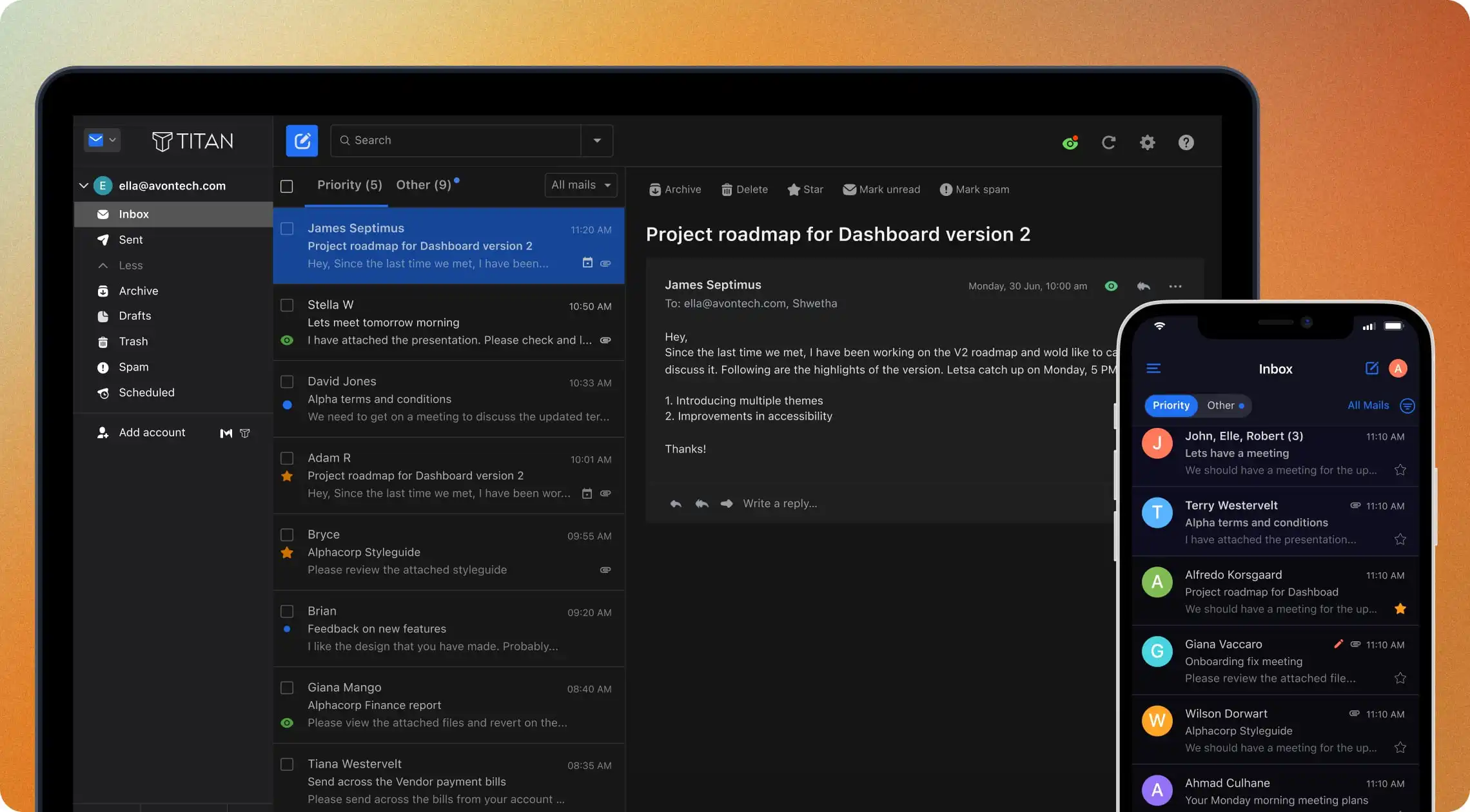The image size is (1470, 812).
Task: Click the attachment icon on Stella W email
Action: coord(605,340)
